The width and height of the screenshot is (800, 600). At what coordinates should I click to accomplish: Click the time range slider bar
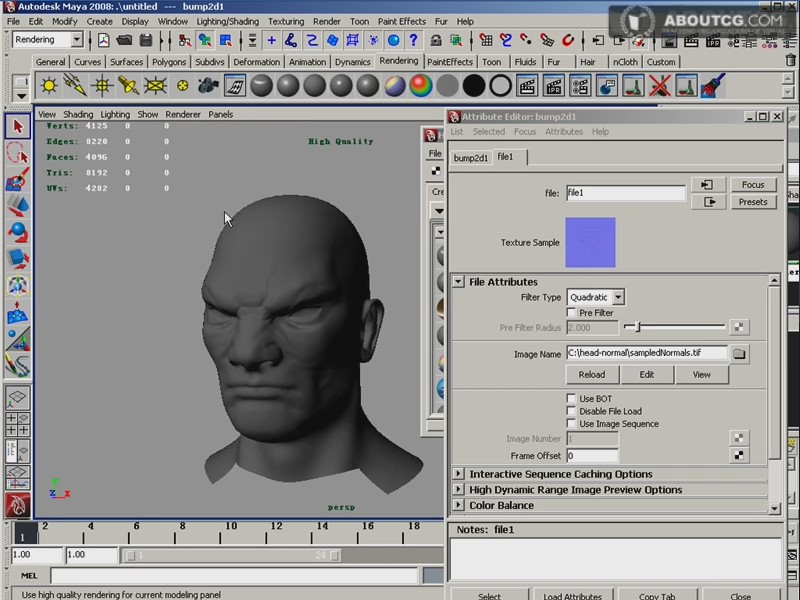(232, 555)
